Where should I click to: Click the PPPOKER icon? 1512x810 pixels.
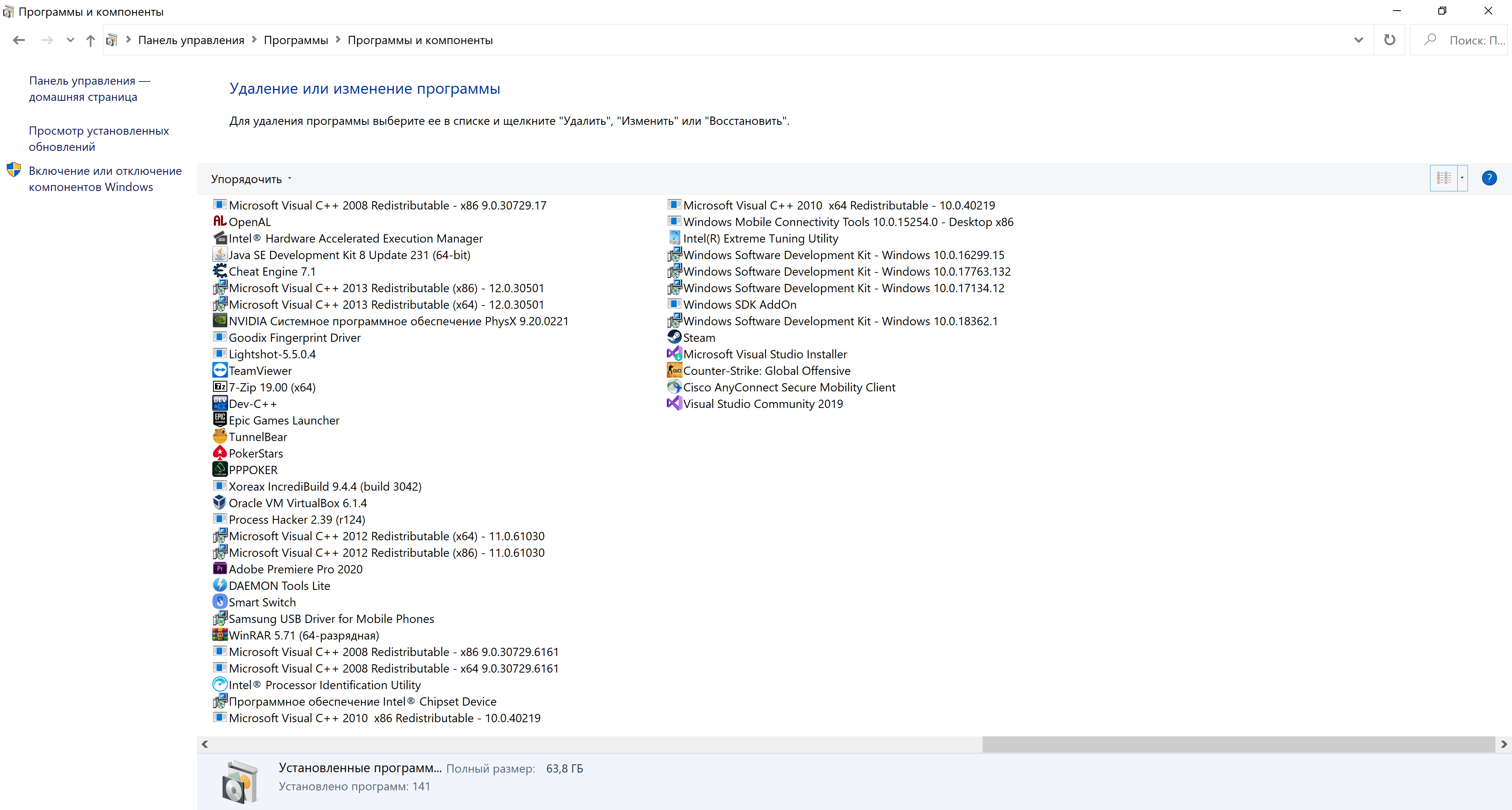click(219, 469)
